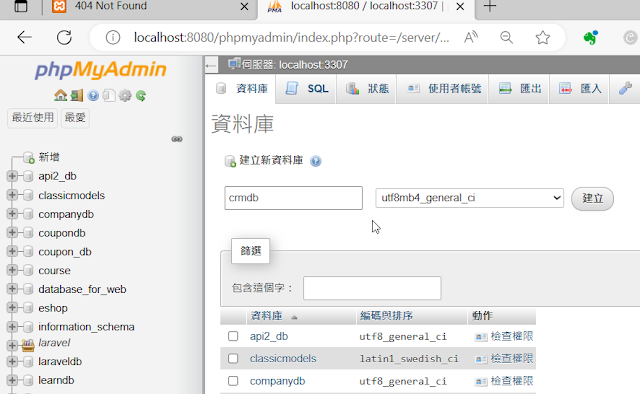The height and width of the screenshot is (394, 640).
Task: Switch to the 匯出 tab
Action: (519, 89)
